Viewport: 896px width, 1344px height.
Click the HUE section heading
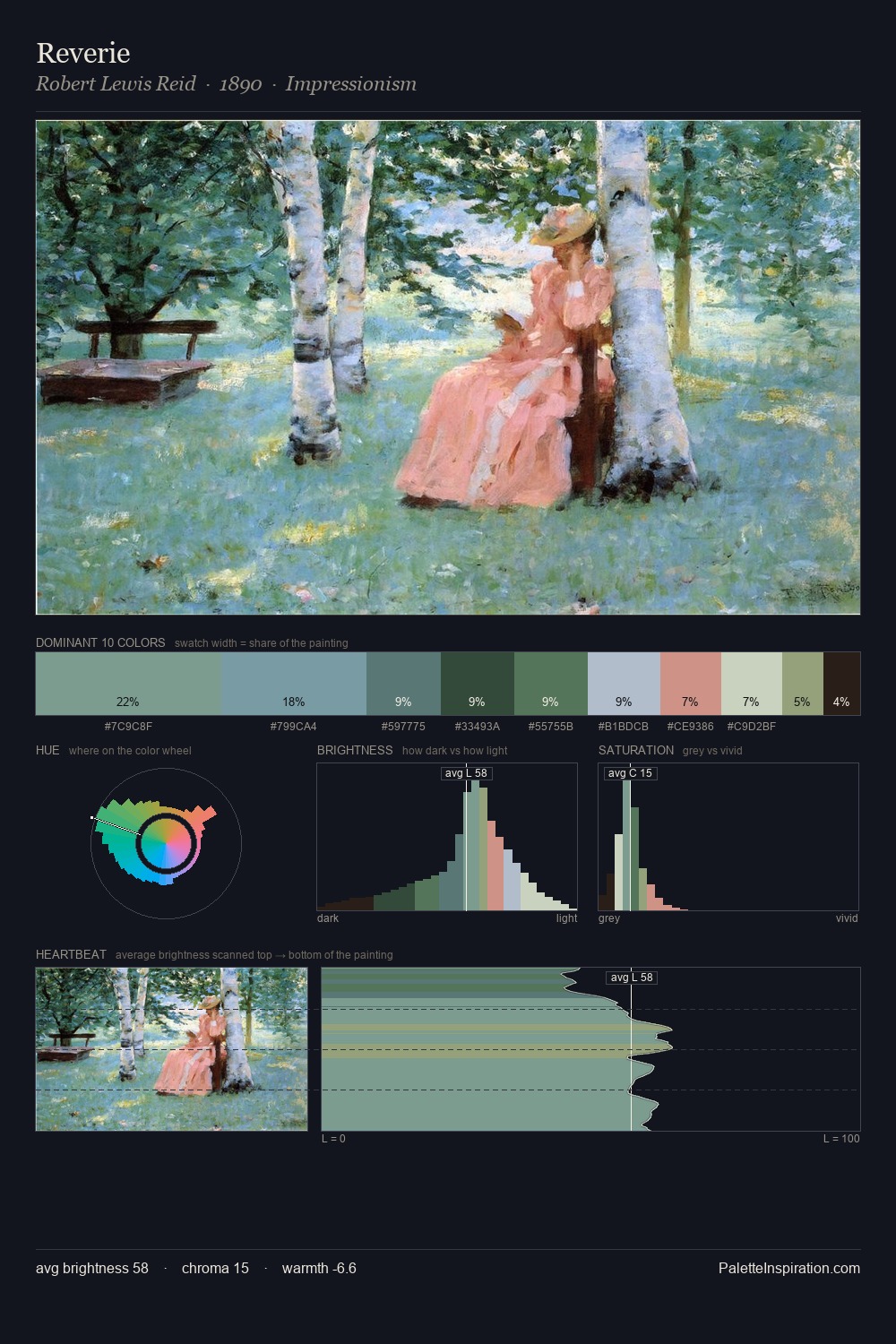click(47, 750)
